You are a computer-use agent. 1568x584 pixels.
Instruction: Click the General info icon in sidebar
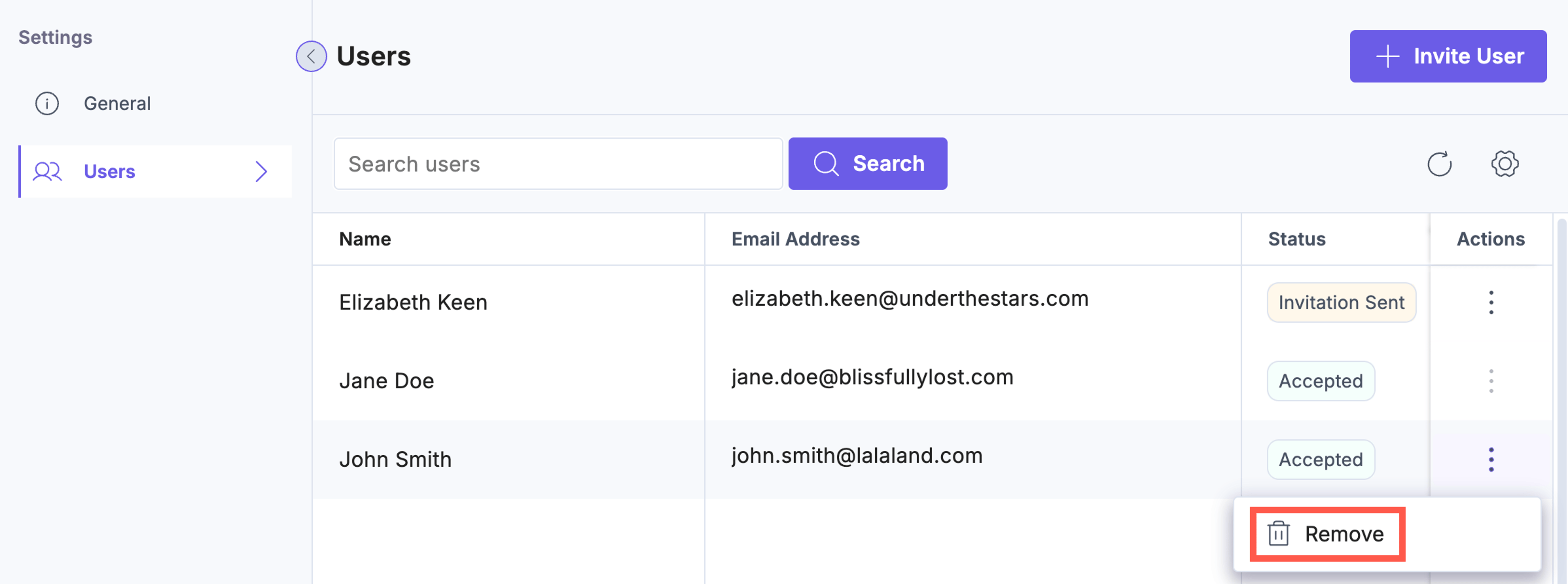pos(47,103)
